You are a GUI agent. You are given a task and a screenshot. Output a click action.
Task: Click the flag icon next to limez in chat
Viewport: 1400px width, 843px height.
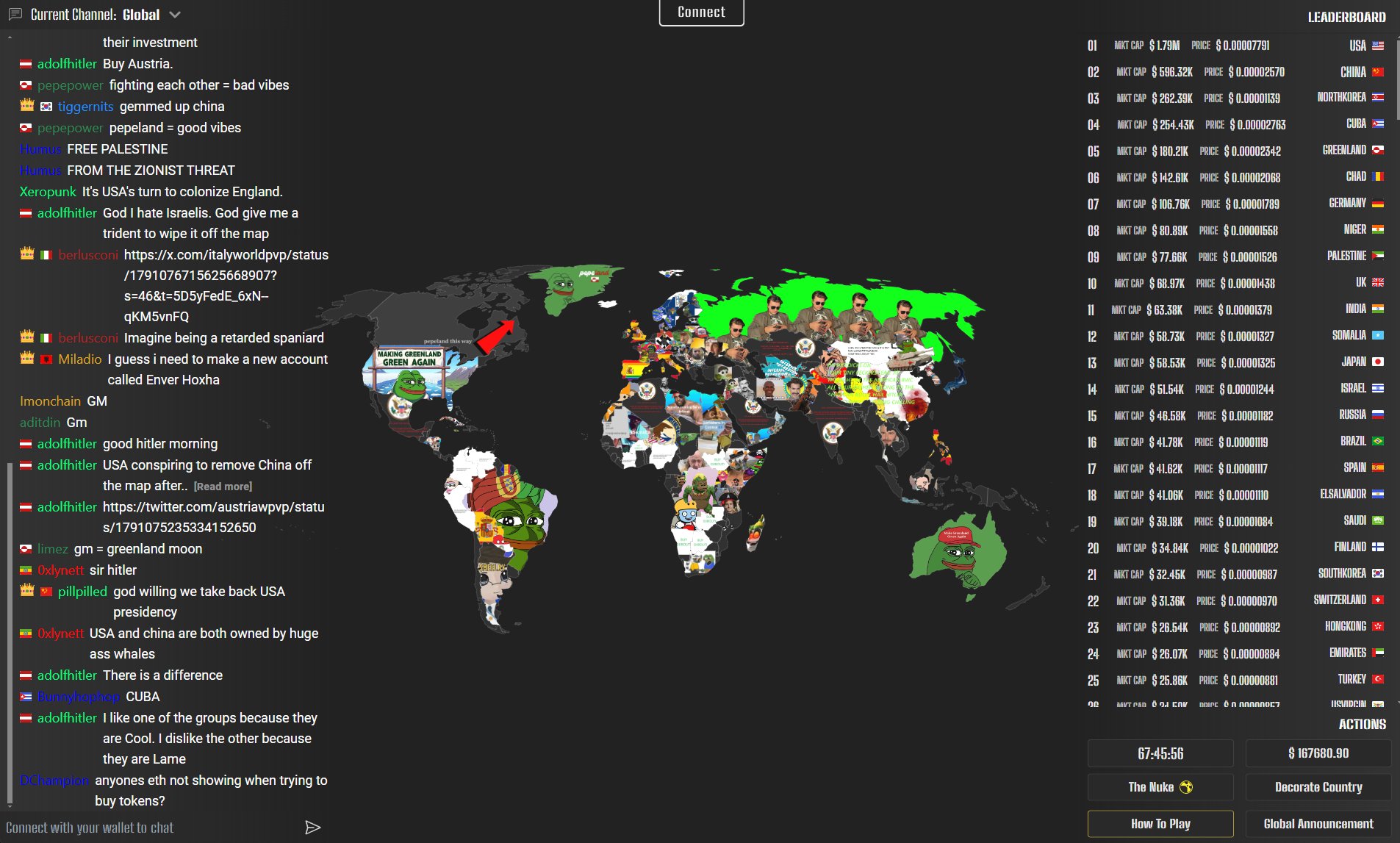point(26,549)
